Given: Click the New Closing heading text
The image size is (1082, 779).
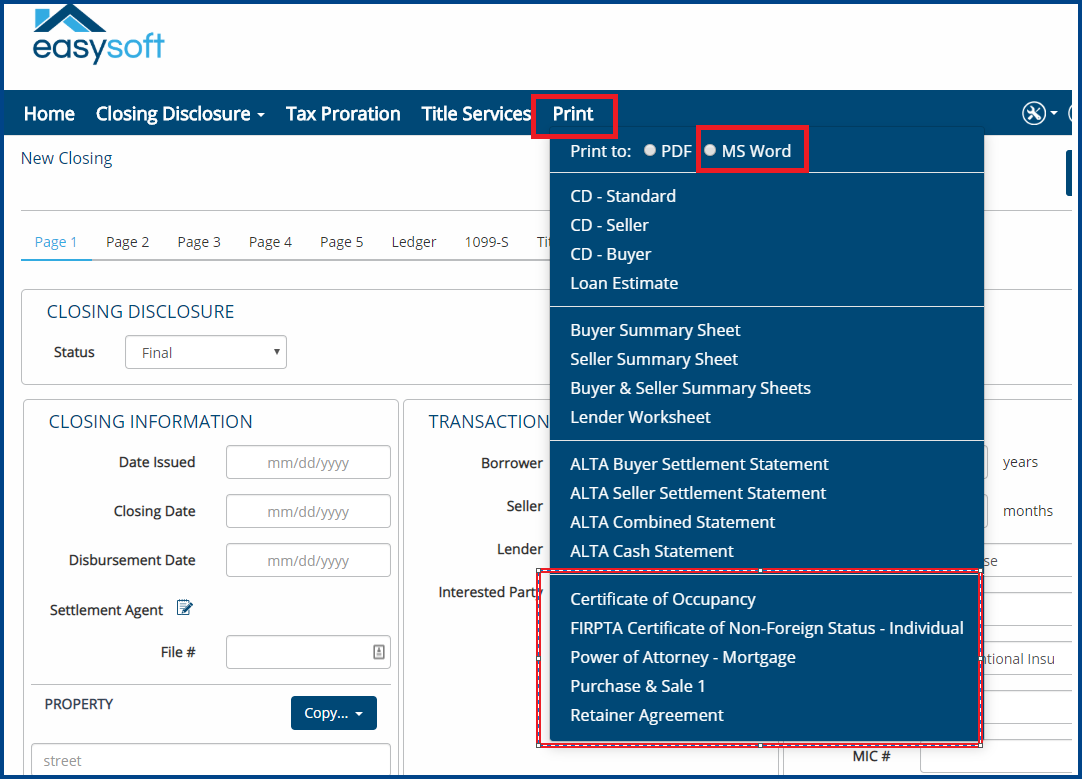Looking at the screenshot, I should click(x=66, y=158).
